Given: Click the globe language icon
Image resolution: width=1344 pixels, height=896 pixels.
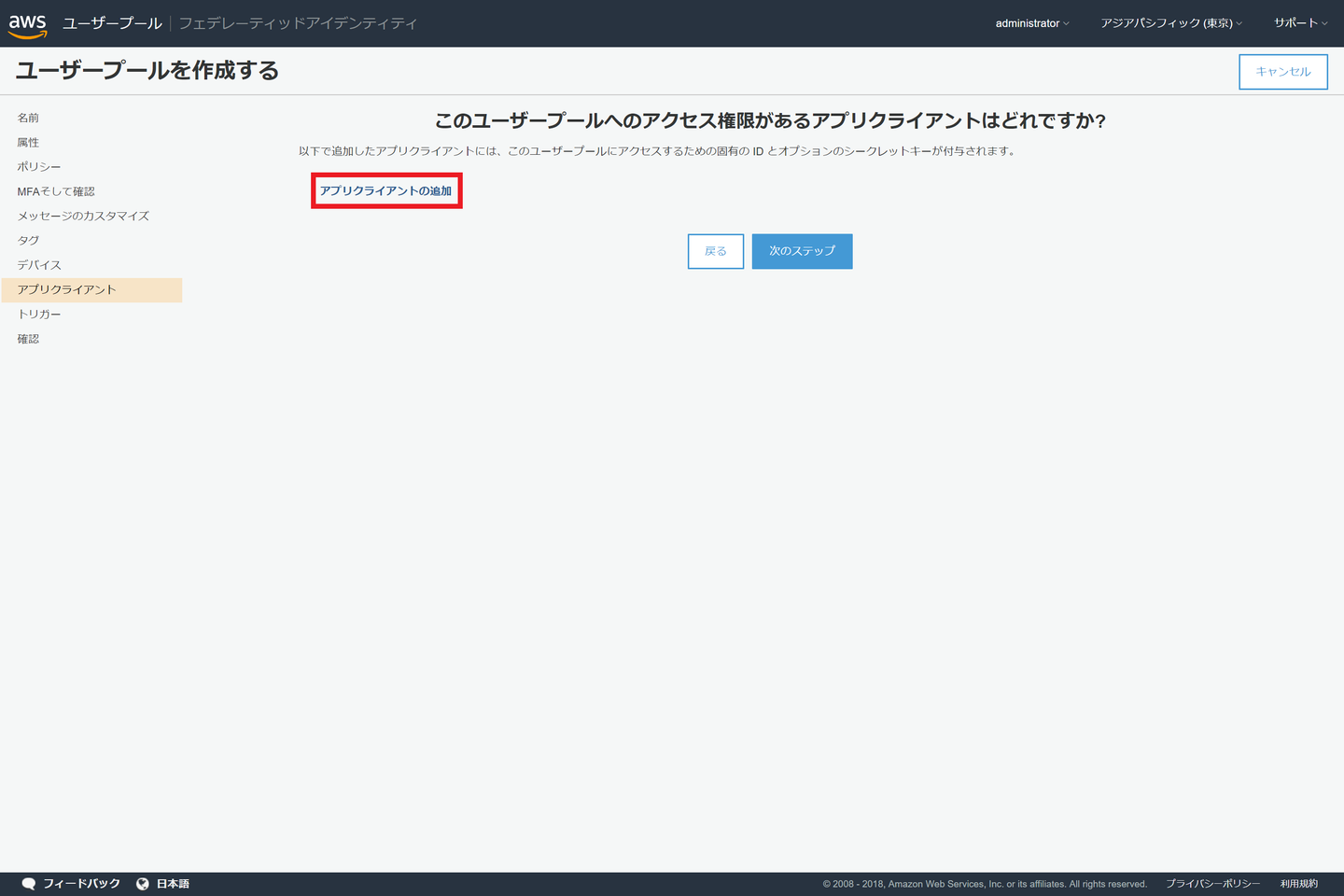Looking at the screenshot, I should [143, 884].
